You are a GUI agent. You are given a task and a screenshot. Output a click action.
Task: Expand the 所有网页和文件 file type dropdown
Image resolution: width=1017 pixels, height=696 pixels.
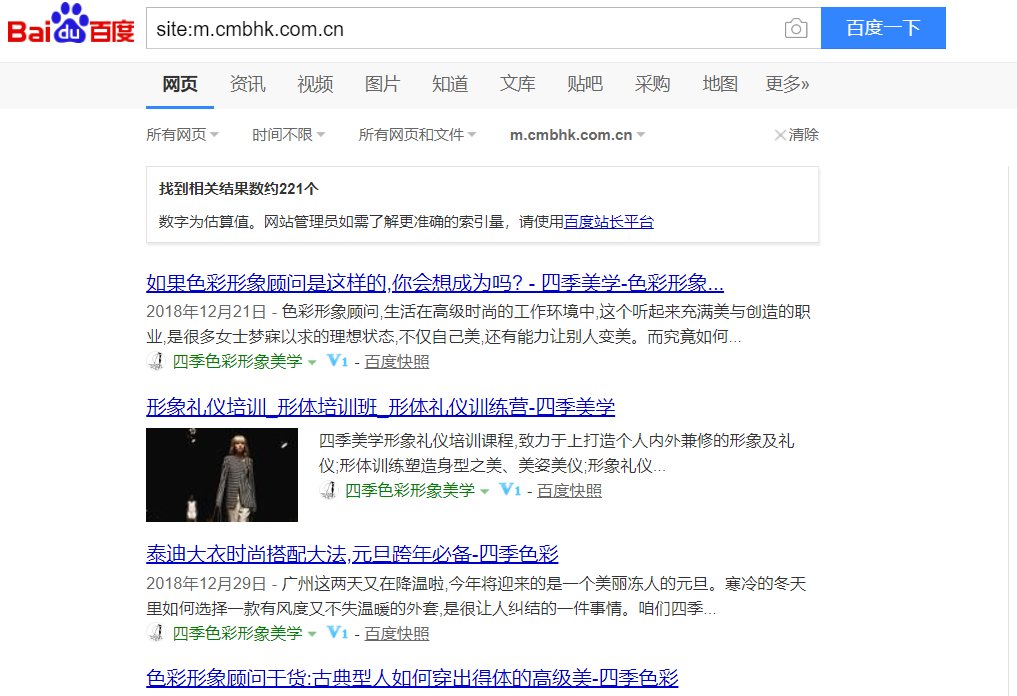pos(417,135)
